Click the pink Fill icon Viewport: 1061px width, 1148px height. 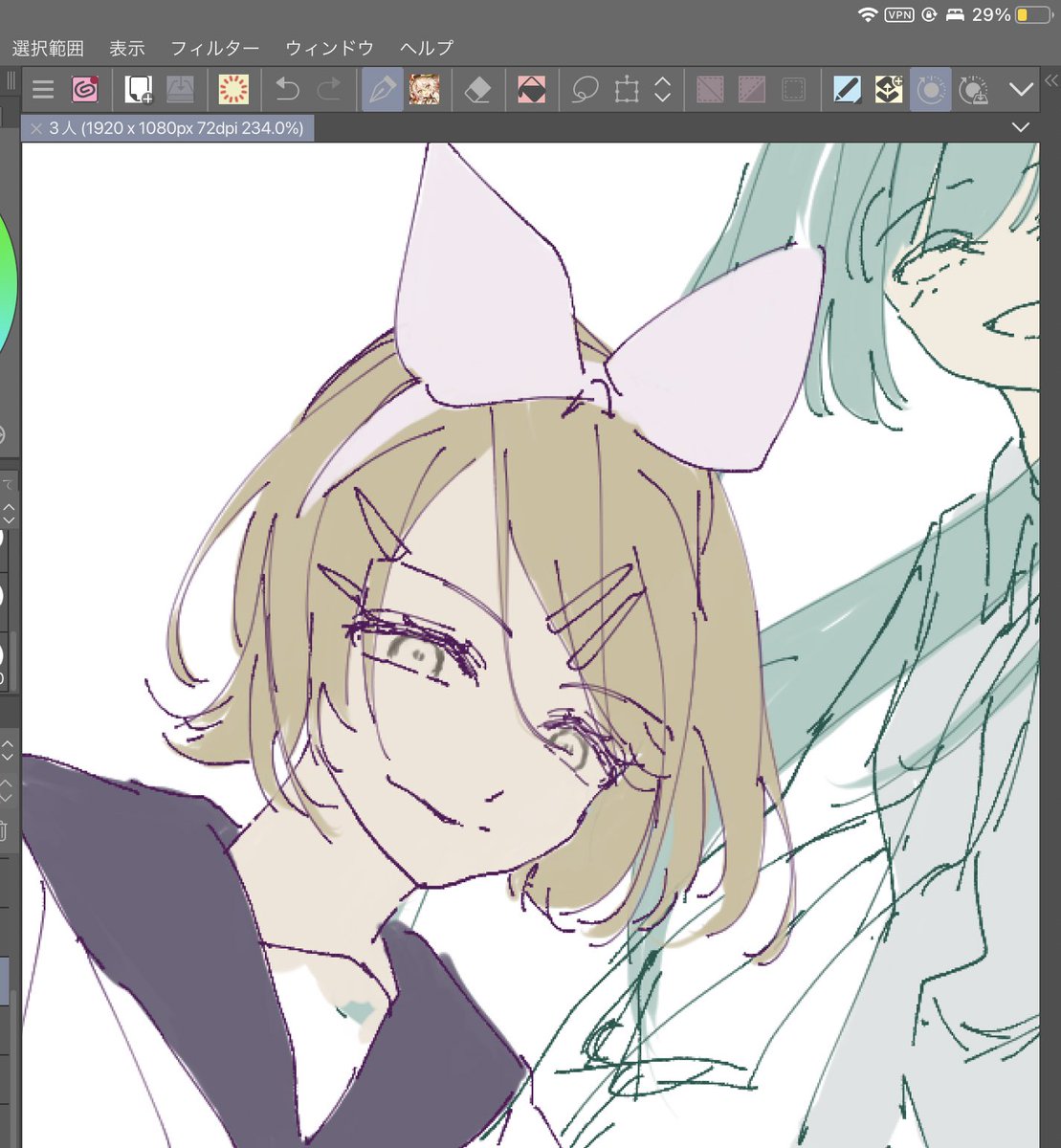(x=531, y=90)
